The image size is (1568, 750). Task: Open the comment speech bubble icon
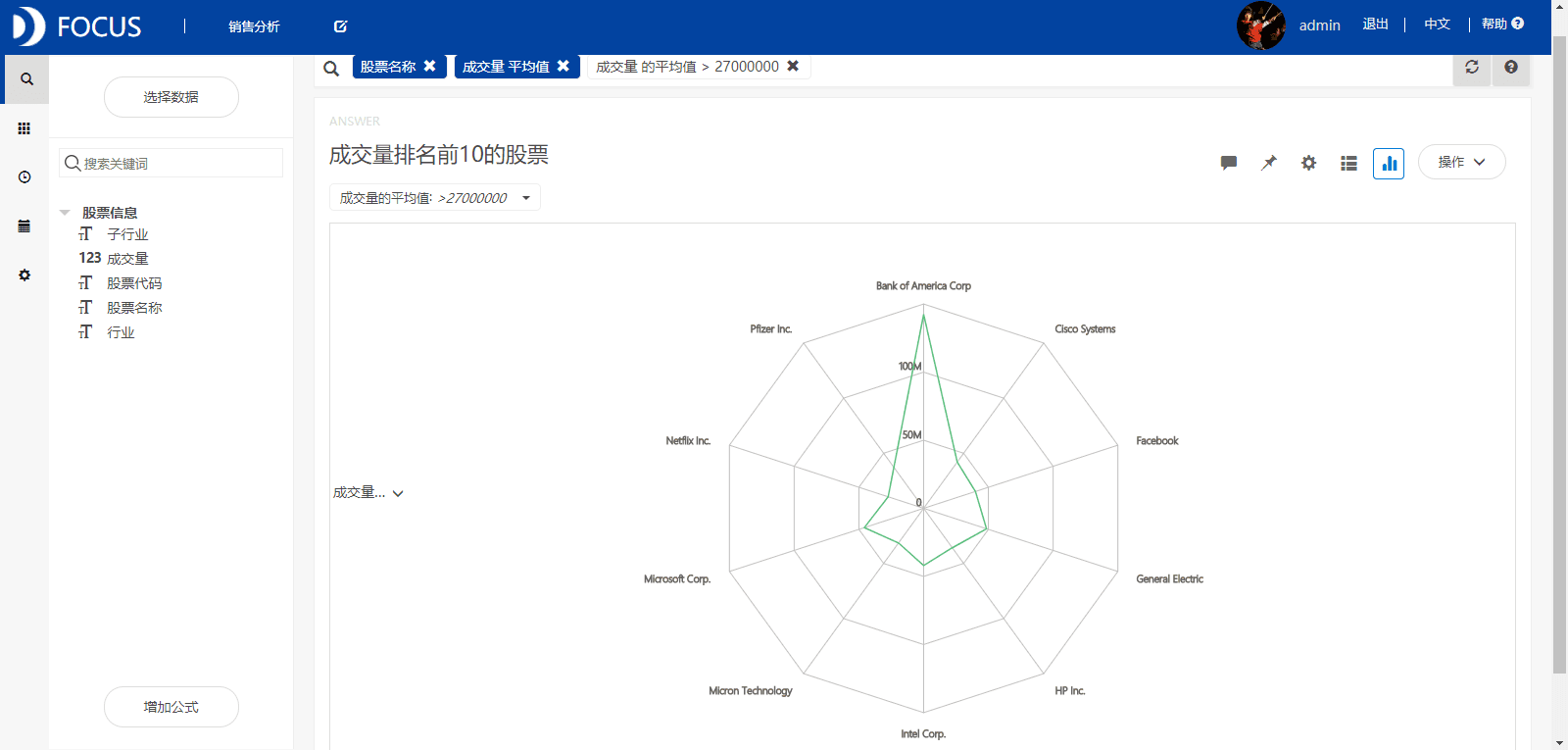(x=1228, y=163)
